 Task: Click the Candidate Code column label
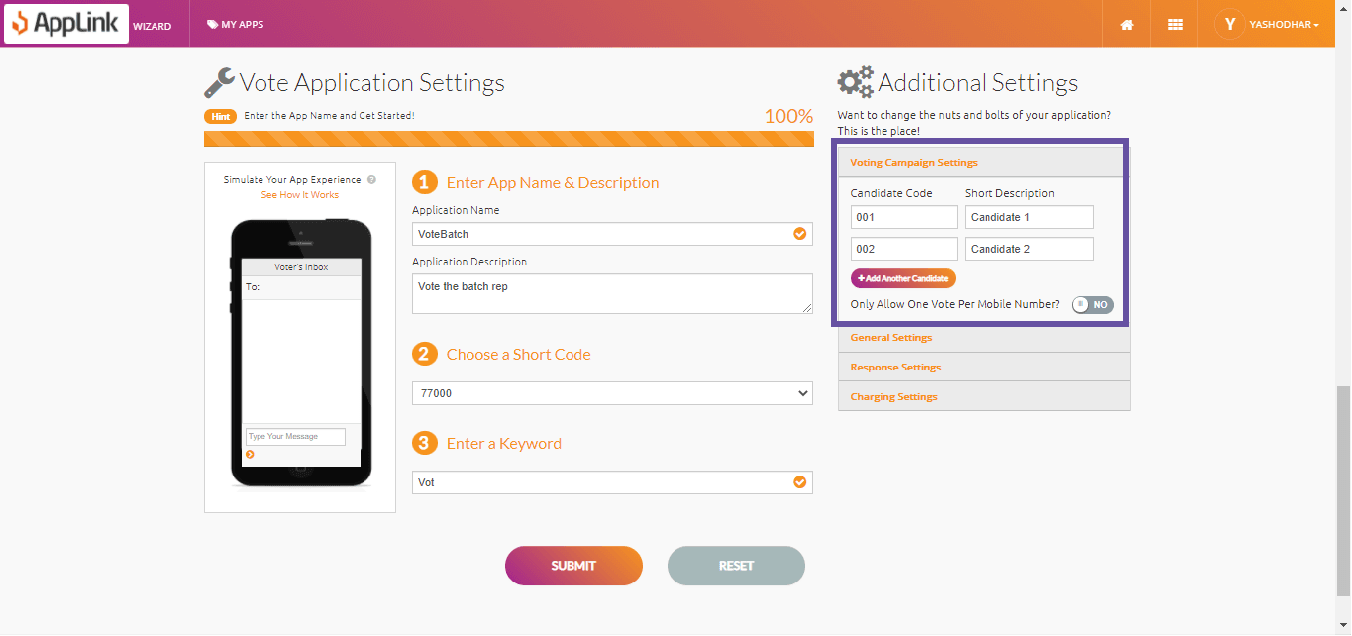pyautogui.click(x=892, y=193)
